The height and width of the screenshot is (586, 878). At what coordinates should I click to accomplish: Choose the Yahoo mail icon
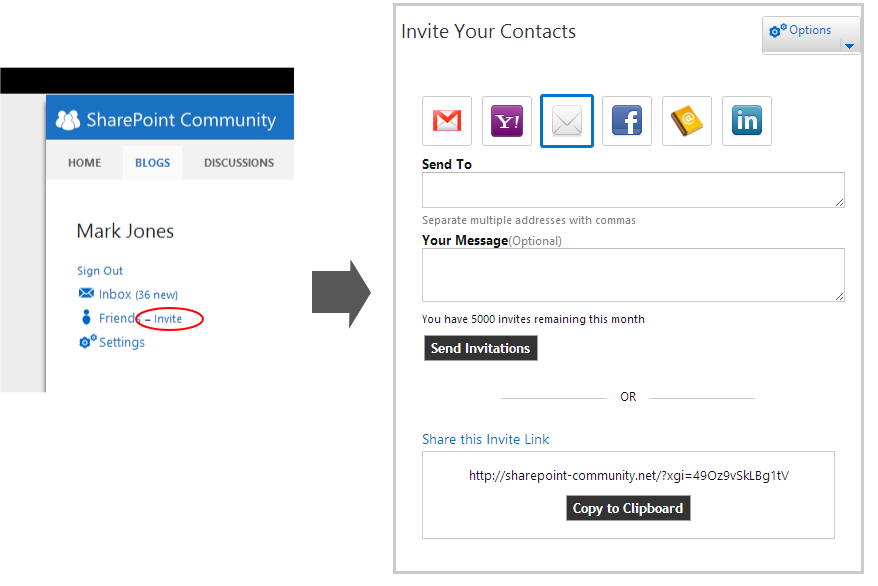pyautogui.click(x=506, y=121)
